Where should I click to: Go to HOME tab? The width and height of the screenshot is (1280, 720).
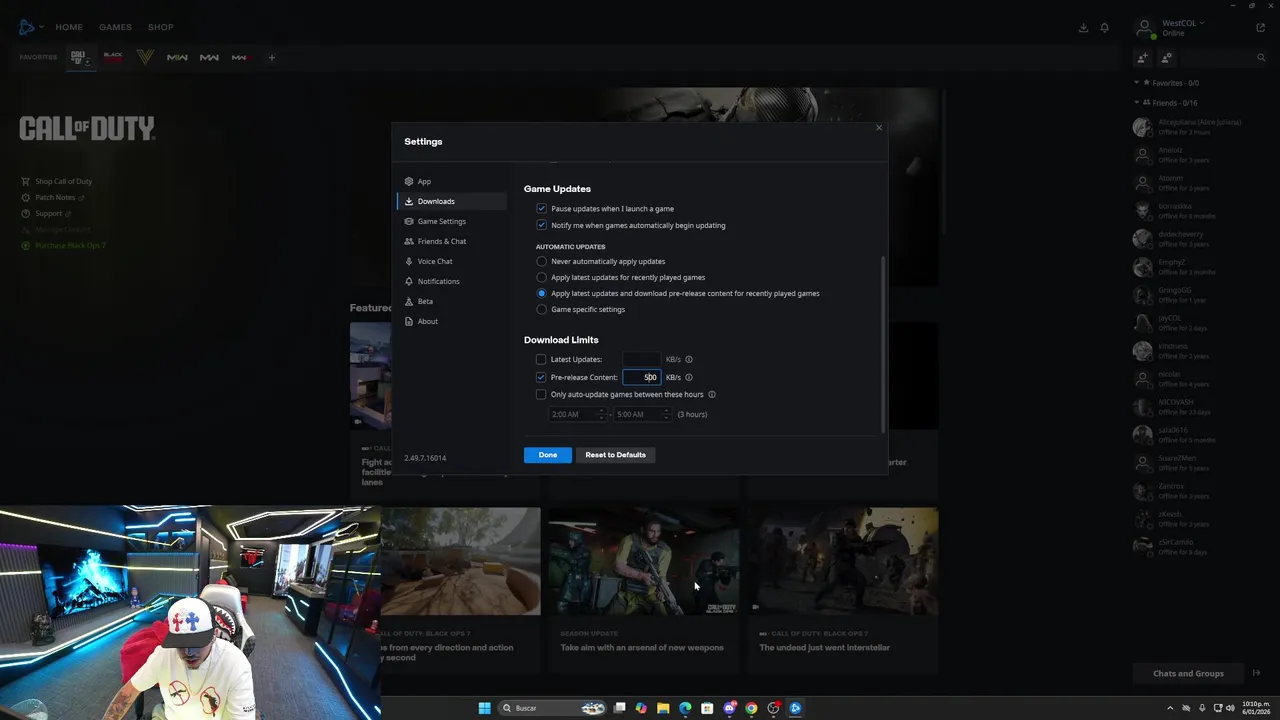coord(69,27)
